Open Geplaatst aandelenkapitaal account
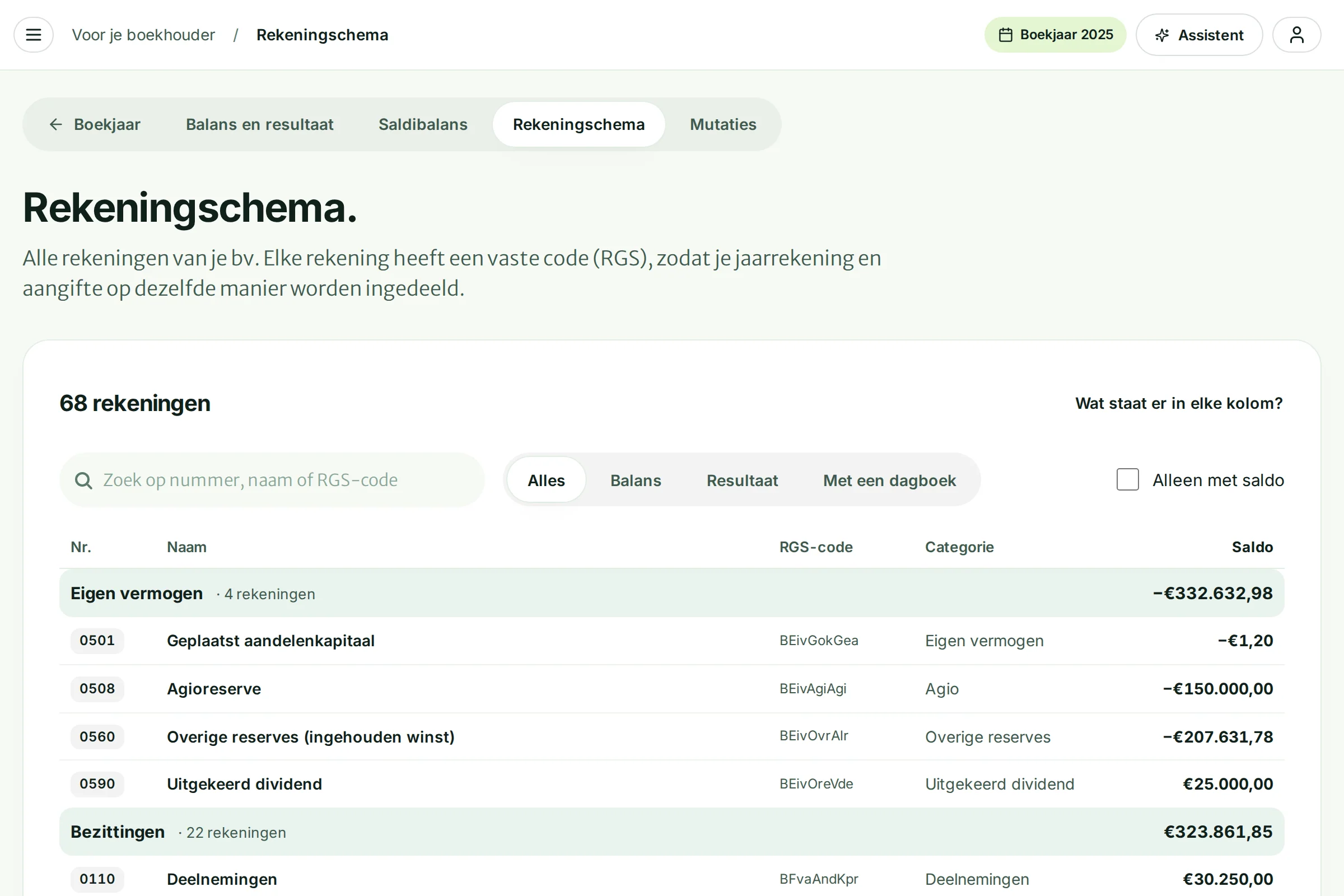Image resolution: width=1344 pixels, height=896 pixels. click(271, 641)
